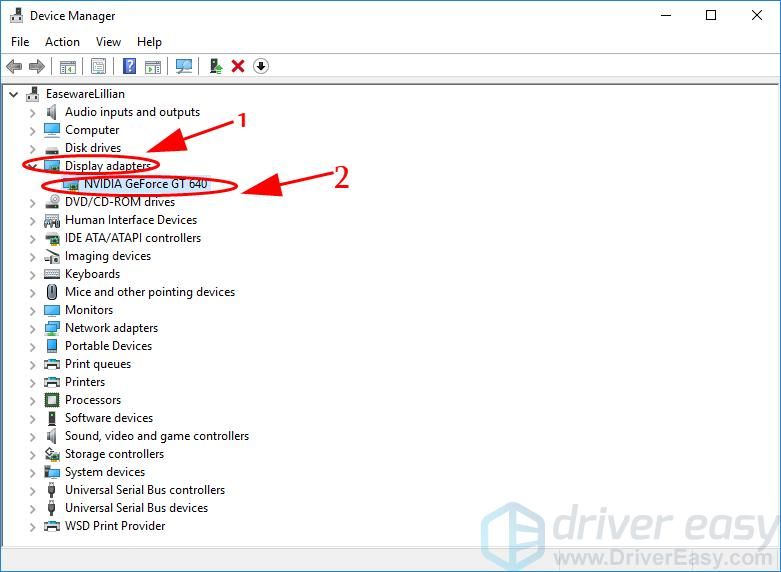The image size is (781, 572).
Task: Open the View menu
Action: tap(108, 42)
